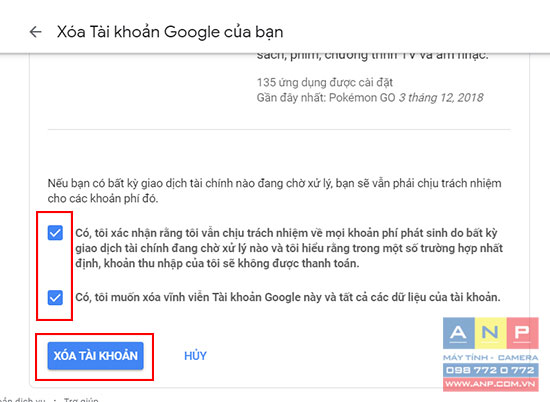
Task: Click the WWW.ANP.COM.VN watermark address
Action: click(491, 384)
